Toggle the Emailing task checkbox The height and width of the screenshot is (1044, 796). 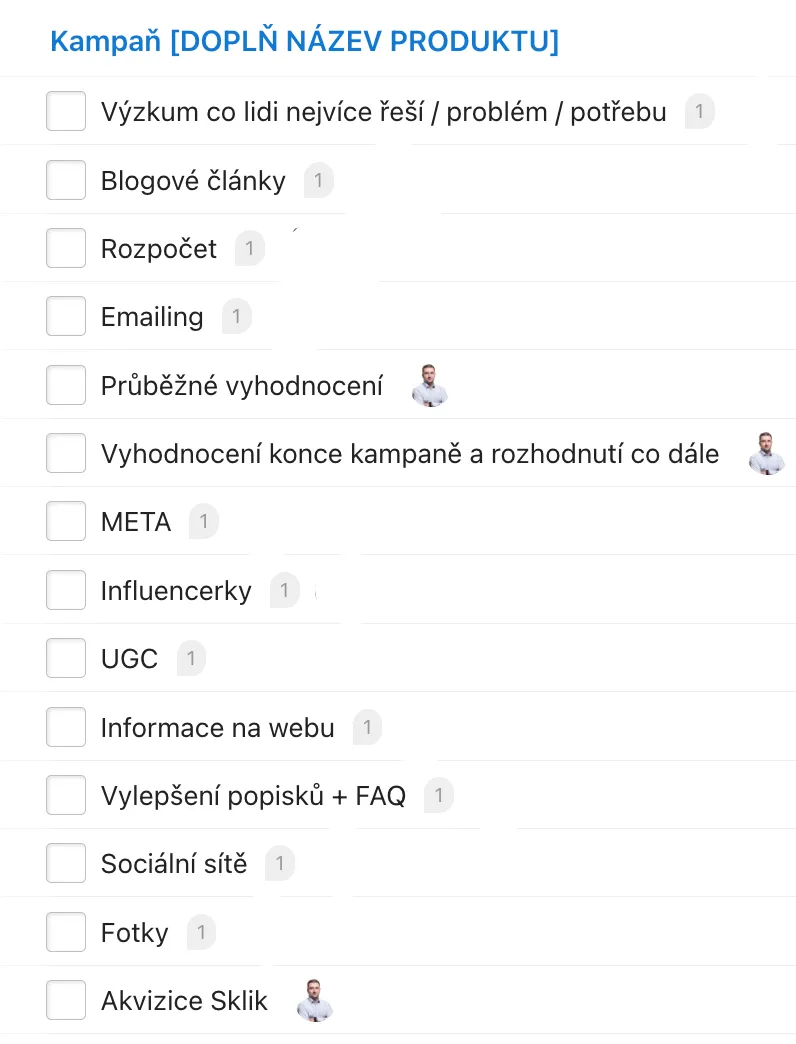[x=66, y=317]
